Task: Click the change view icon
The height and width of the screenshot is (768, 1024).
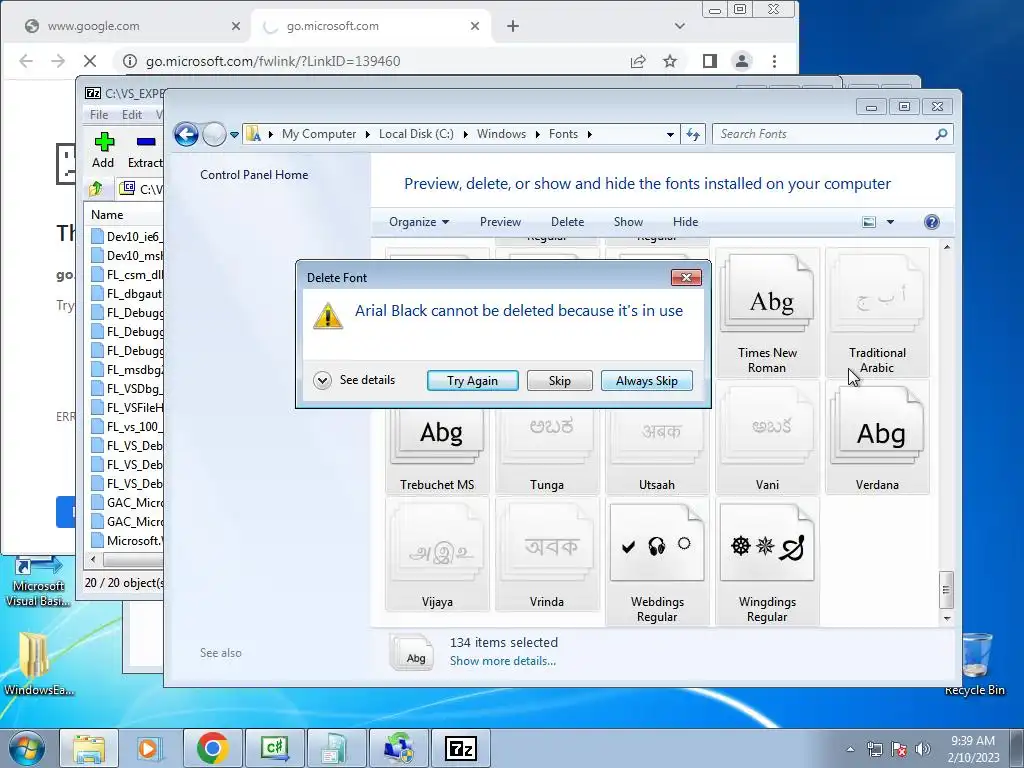Action: coord(869,222)
